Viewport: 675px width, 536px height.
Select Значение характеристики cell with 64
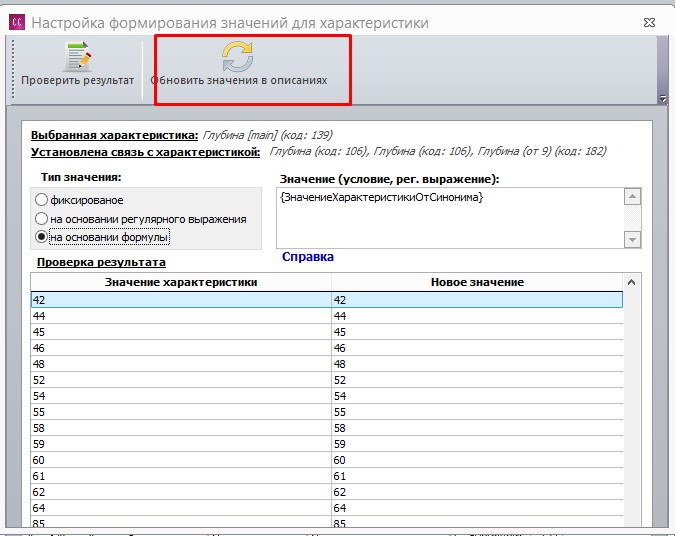point(181,508)
